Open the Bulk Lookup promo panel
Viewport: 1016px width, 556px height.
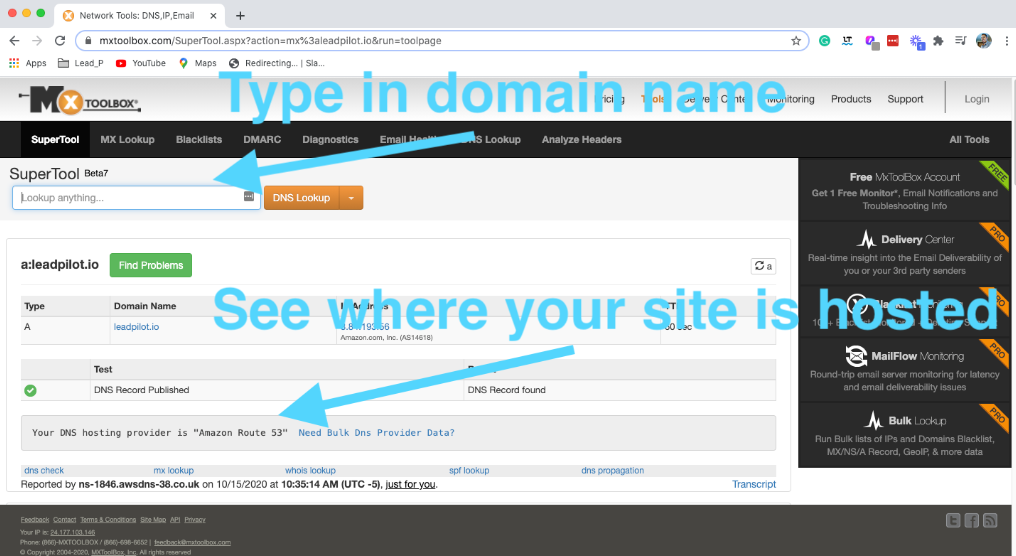point(905,435)
